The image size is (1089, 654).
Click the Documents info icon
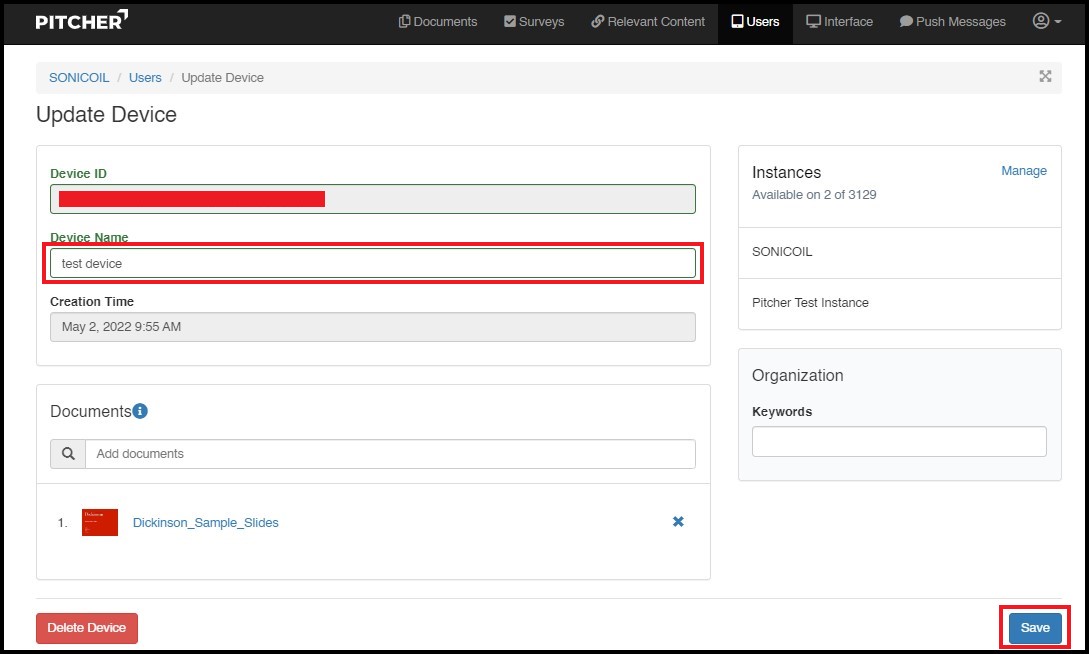click(x=141, y=411)
